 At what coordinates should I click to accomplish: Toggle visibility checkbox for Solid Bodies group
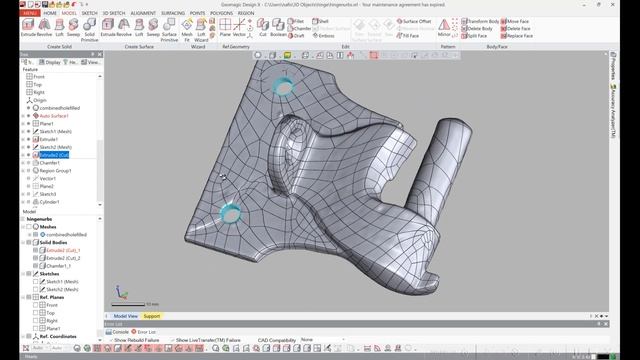tap(29, 242)
